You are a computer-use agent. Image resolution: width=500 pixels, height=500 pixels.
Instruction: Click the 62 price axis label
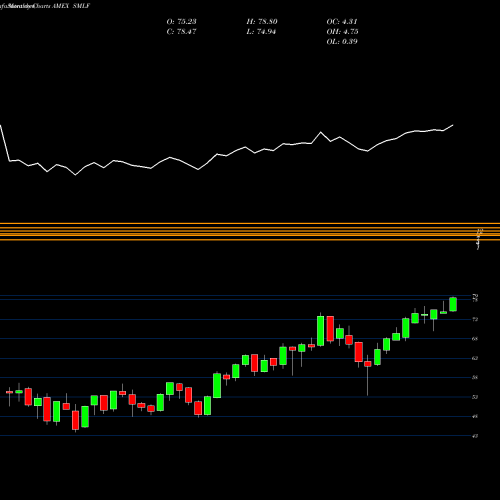coord(475,358)
